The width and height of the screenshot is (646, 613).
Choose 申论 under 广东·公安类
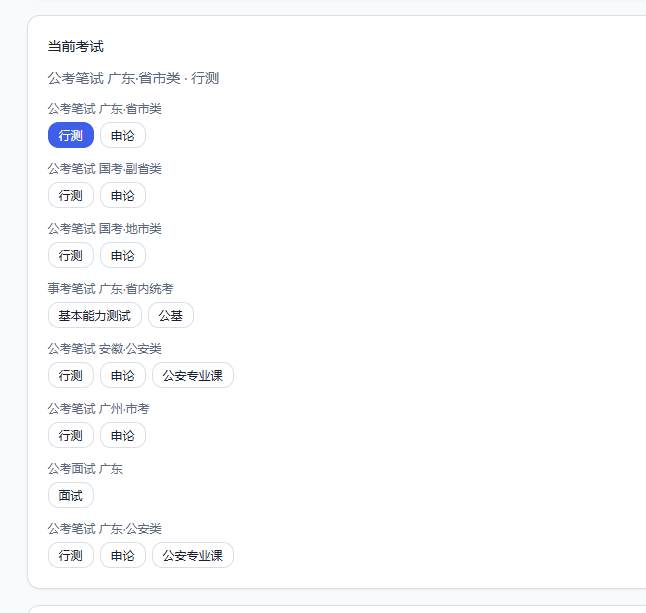tap(123, 555)
